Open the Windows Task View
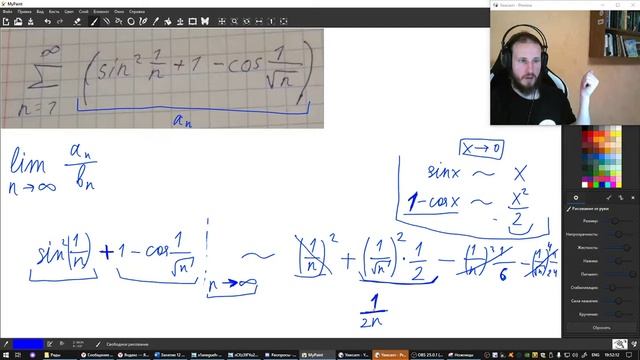640x360 pixels. click(18, 355)
